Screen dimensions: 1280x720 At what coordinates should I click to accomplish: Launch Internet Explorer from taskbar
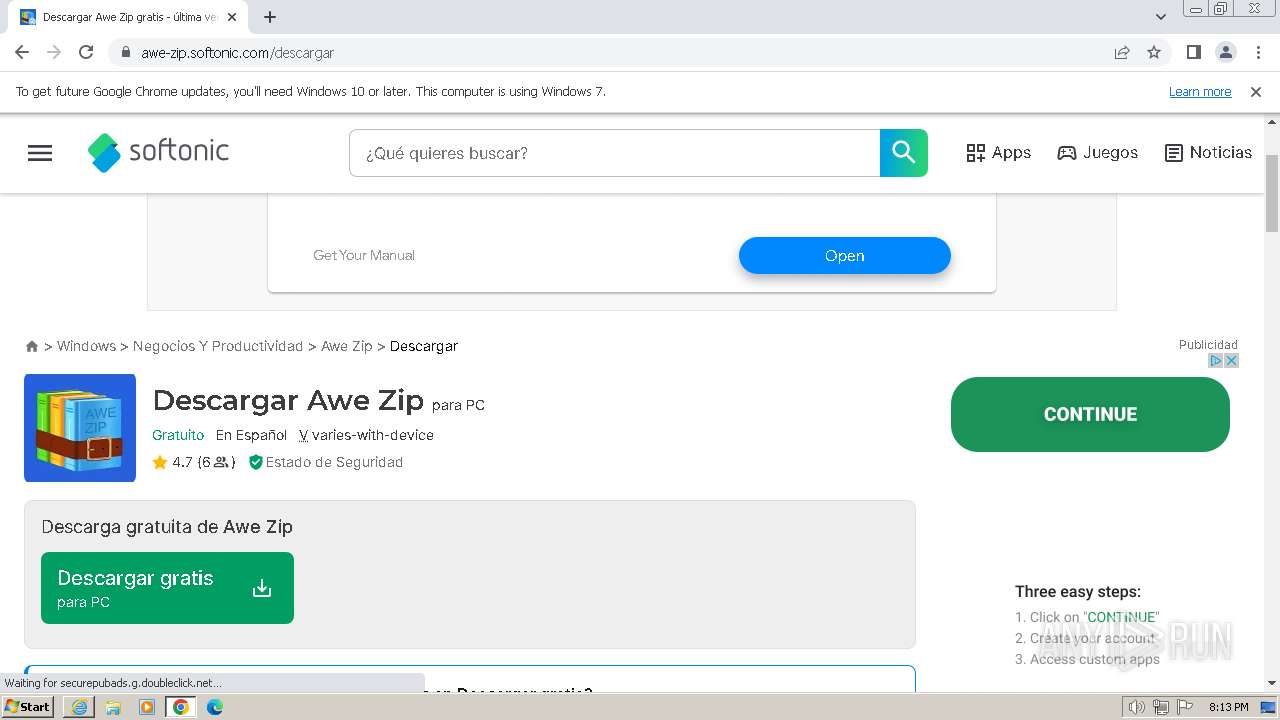click(79, 707)
